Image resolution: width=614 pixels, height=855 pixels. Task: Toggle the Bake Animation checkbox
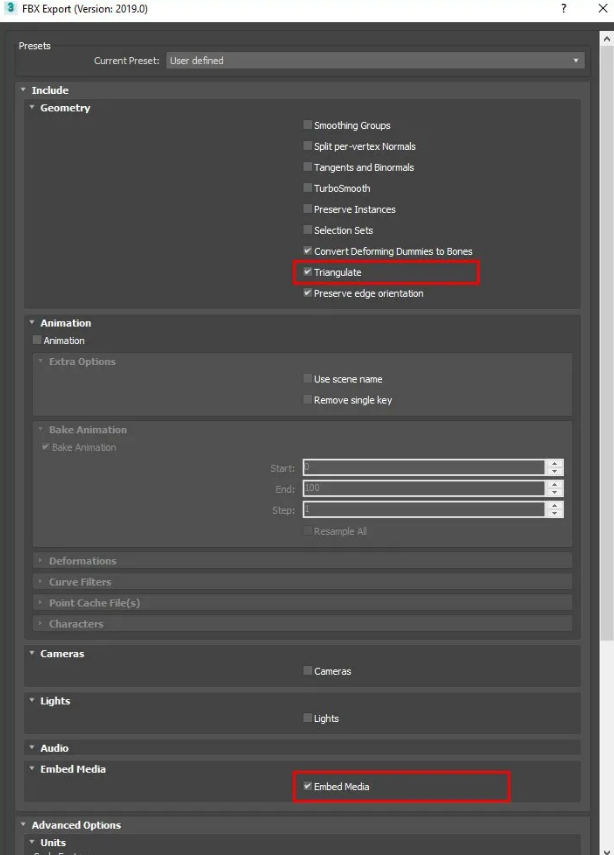[x=46, y=447]
